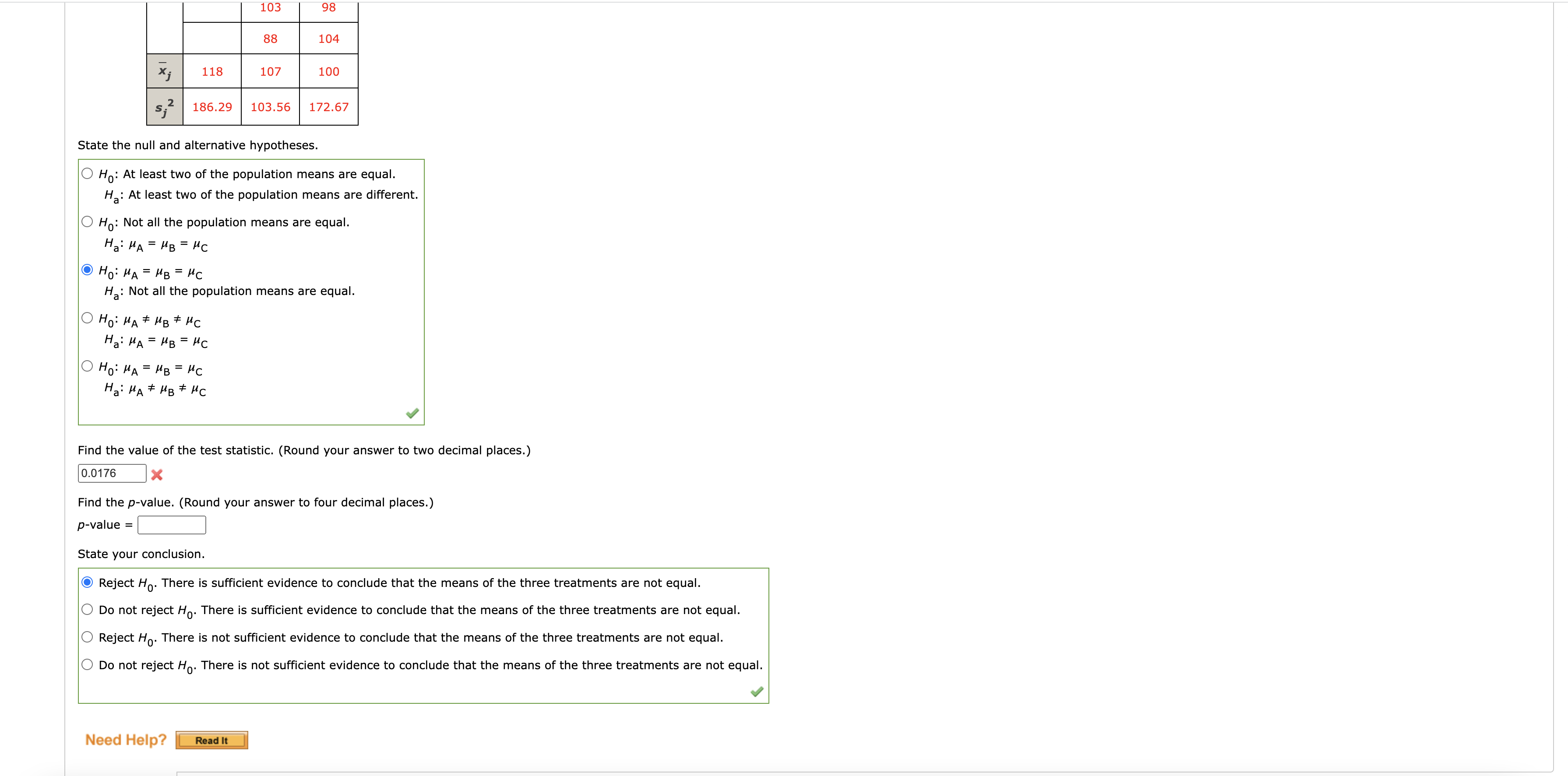Choose the hypothesis option with Ho: μA ≠ μB ≠ μC
The height and width of the screenshot is (776, 1568).
point(87,317)
